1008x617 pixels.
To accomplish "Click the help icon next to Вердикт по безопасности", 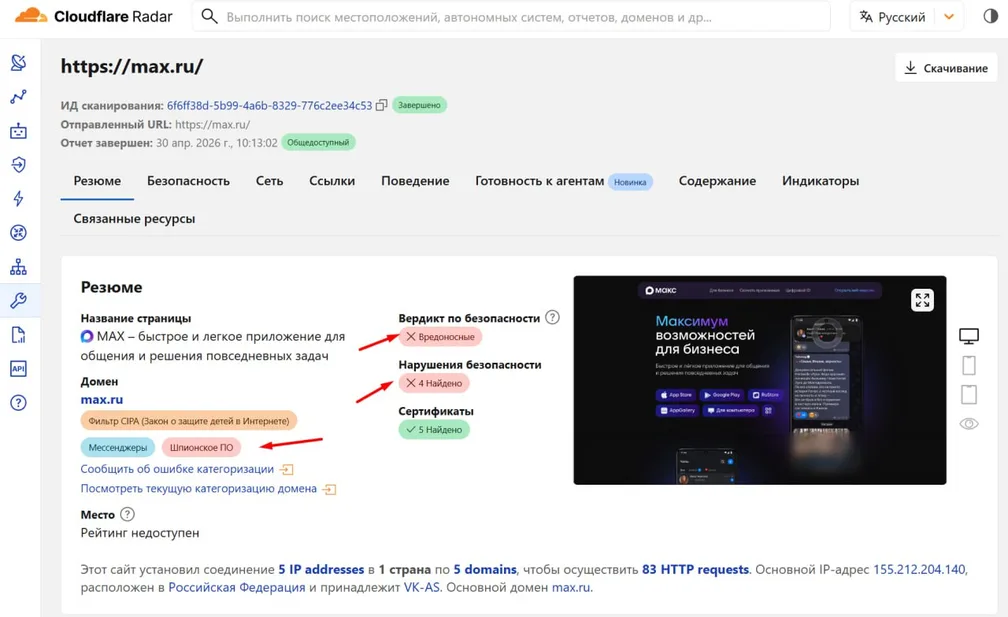I will (552, 317).
